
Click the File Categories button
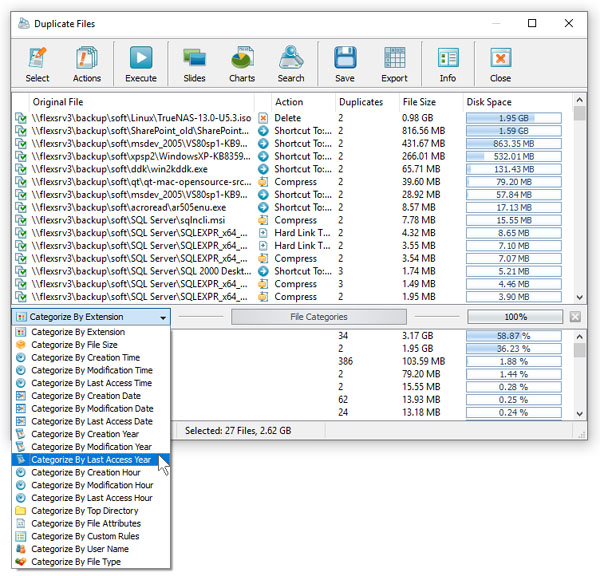[319, 317]
